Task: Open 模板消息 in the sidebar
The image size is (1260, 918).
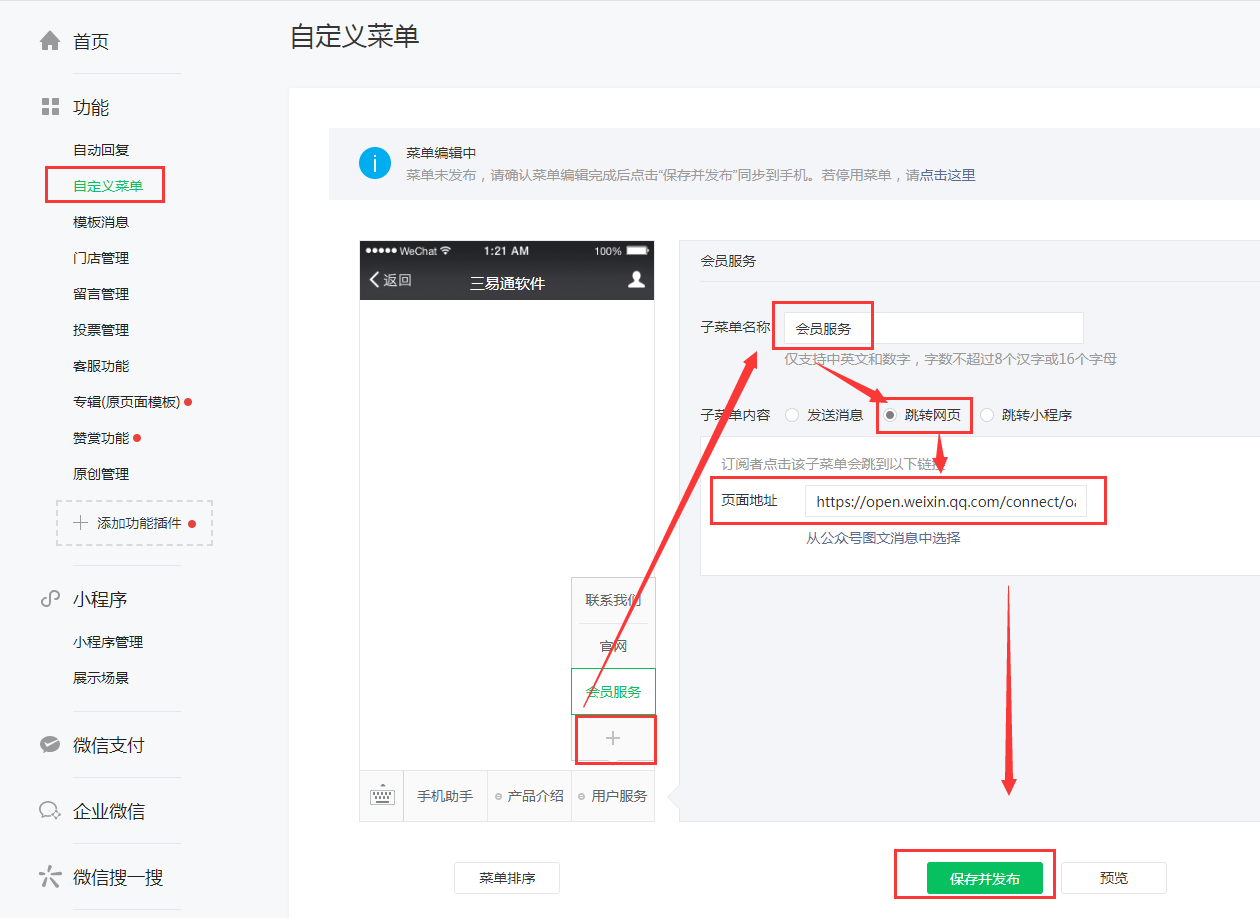Action: point(101,222)
